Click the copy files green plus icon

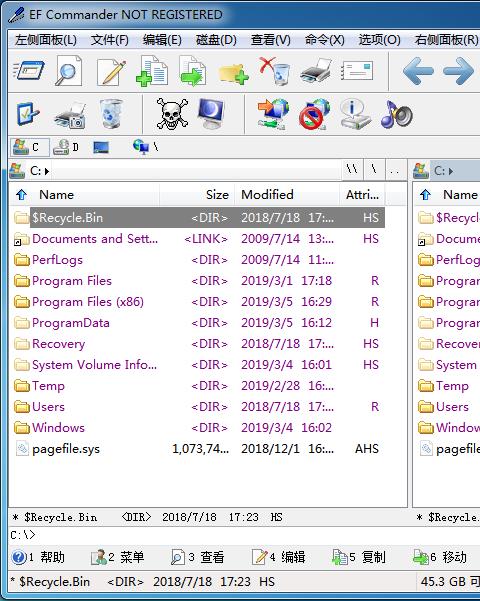pyautogui.click(x=152, y=71)
